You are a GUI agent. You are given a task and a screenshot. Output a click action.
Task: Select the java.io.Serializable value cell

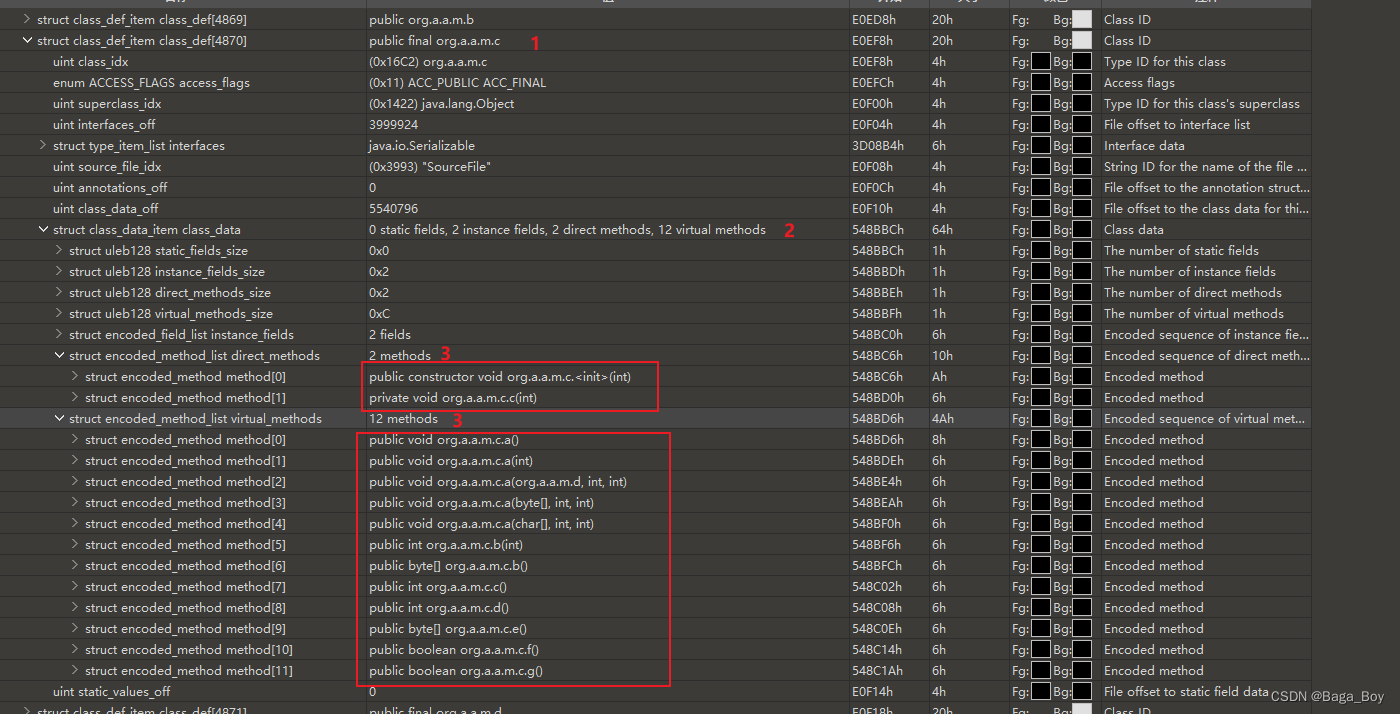click(420, 145)
